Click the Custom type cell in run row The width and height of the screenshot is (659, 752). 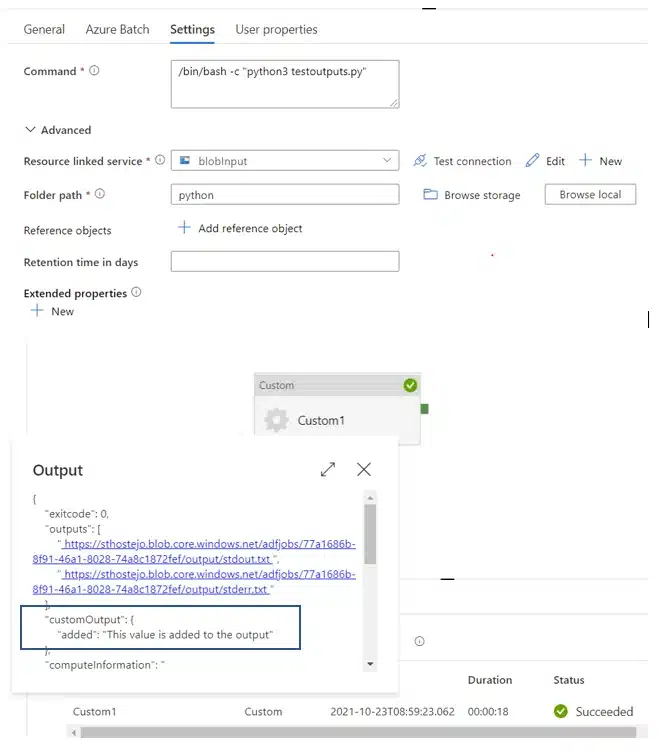pos(263,712)
